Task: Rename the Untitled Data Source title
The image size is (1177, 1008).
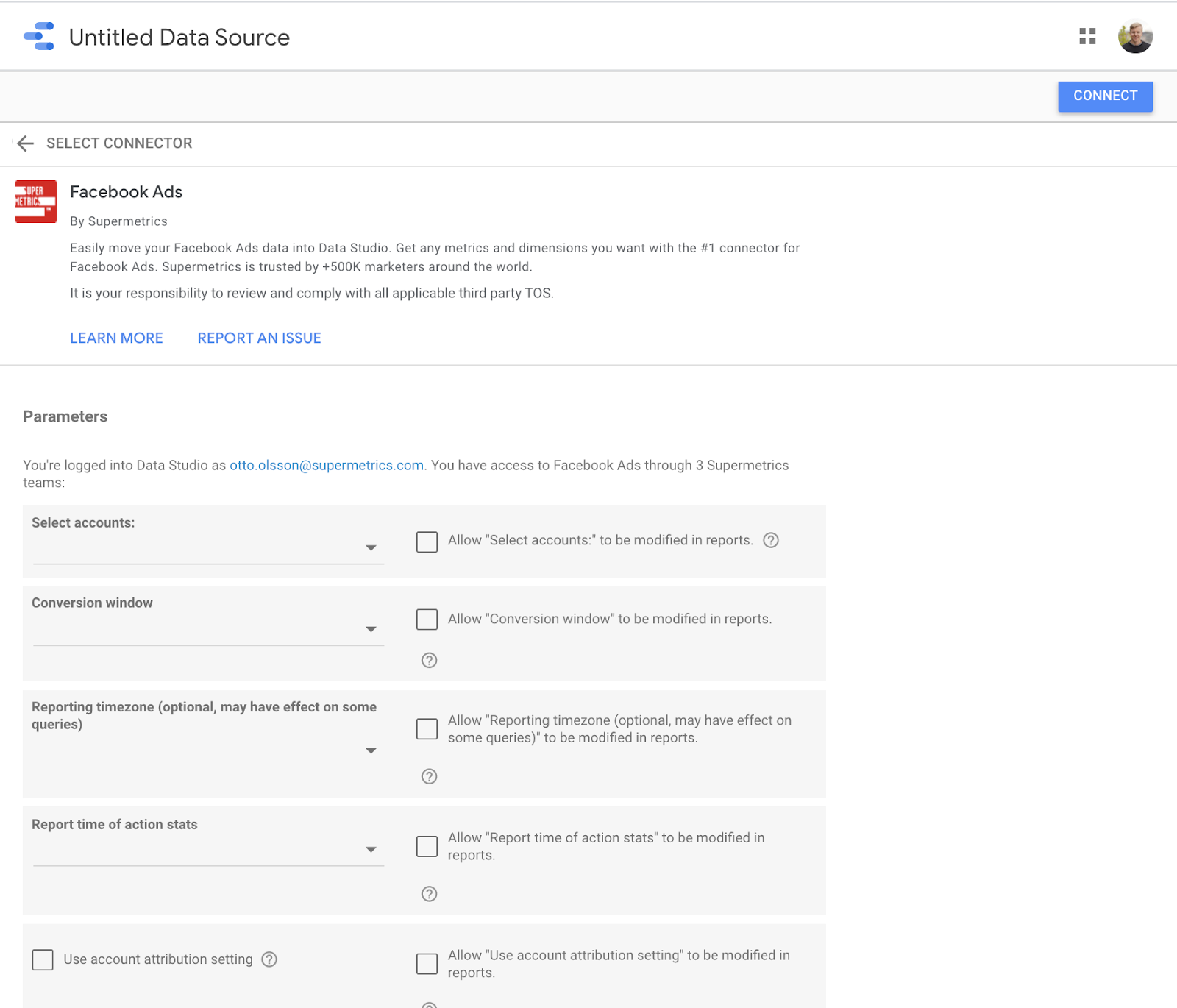Action: pyautogui.click(x=179, y=38)
